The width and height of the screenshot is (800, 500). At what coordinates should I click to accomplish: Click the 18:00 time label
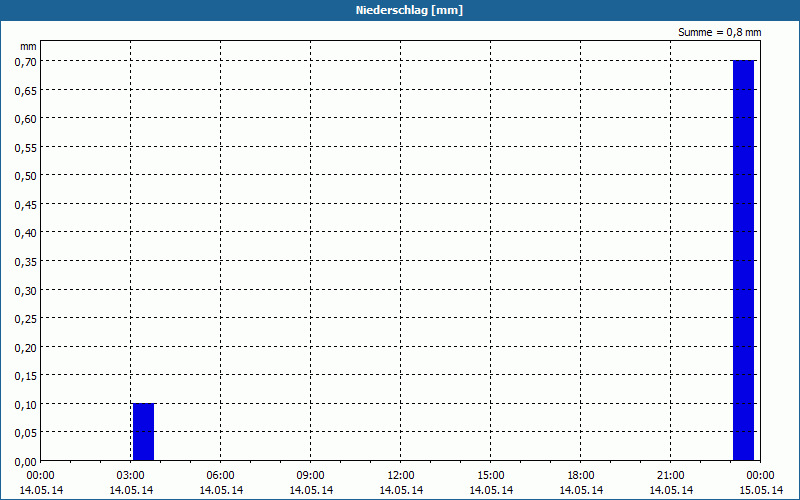[581, 476]
